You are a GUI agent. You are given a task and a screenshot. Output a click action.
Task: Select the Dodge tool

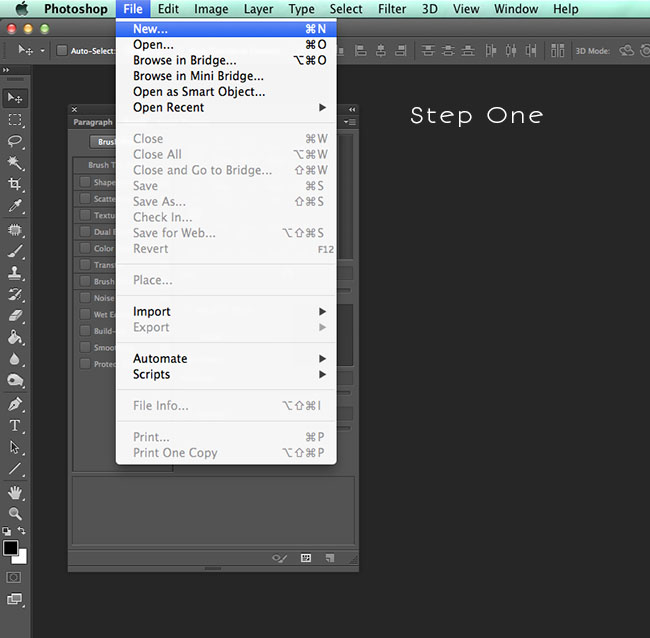pos(15,380)
